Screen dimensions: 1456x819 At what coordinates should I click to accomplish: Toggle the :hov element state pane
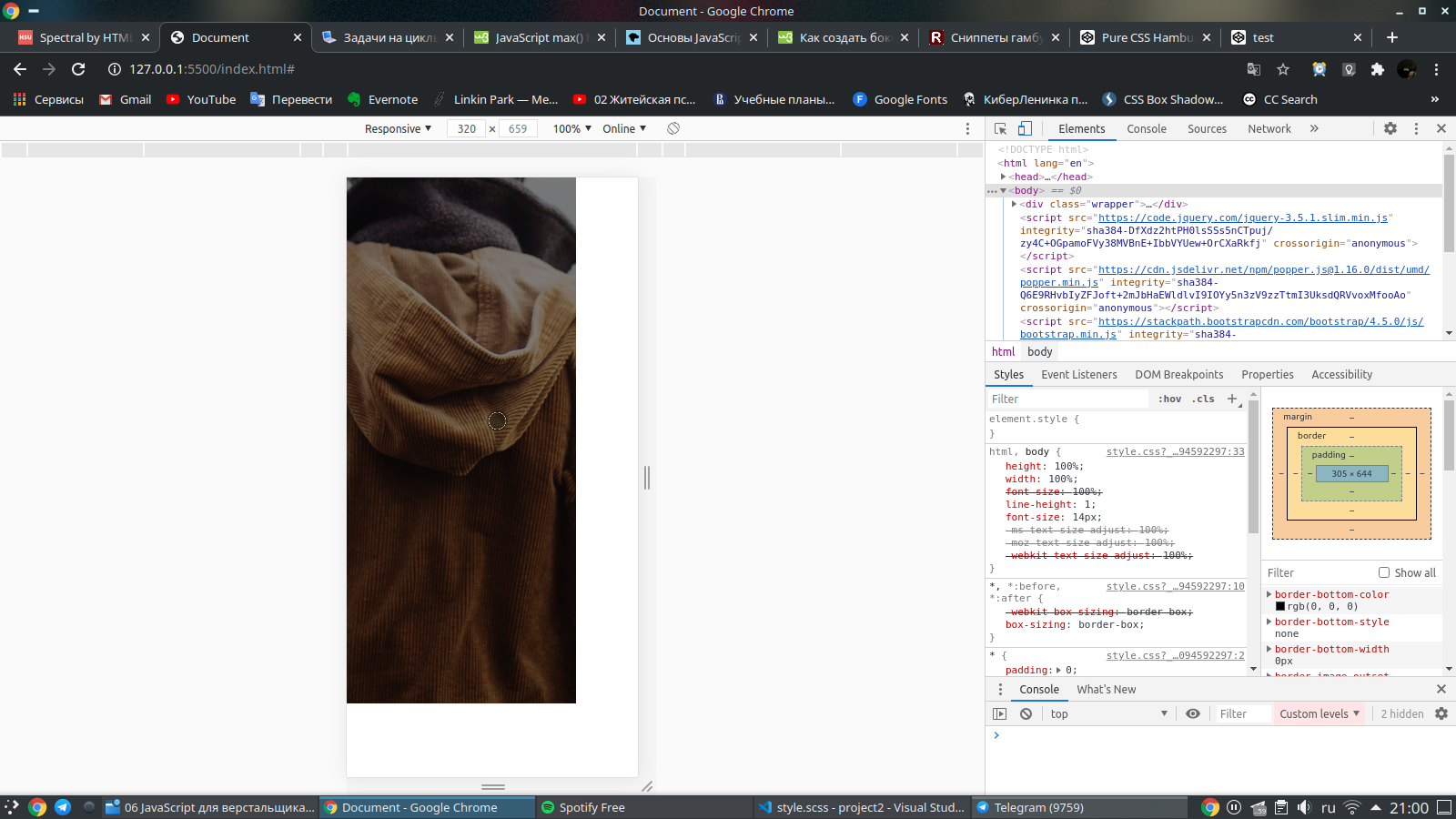point(1169,399)
